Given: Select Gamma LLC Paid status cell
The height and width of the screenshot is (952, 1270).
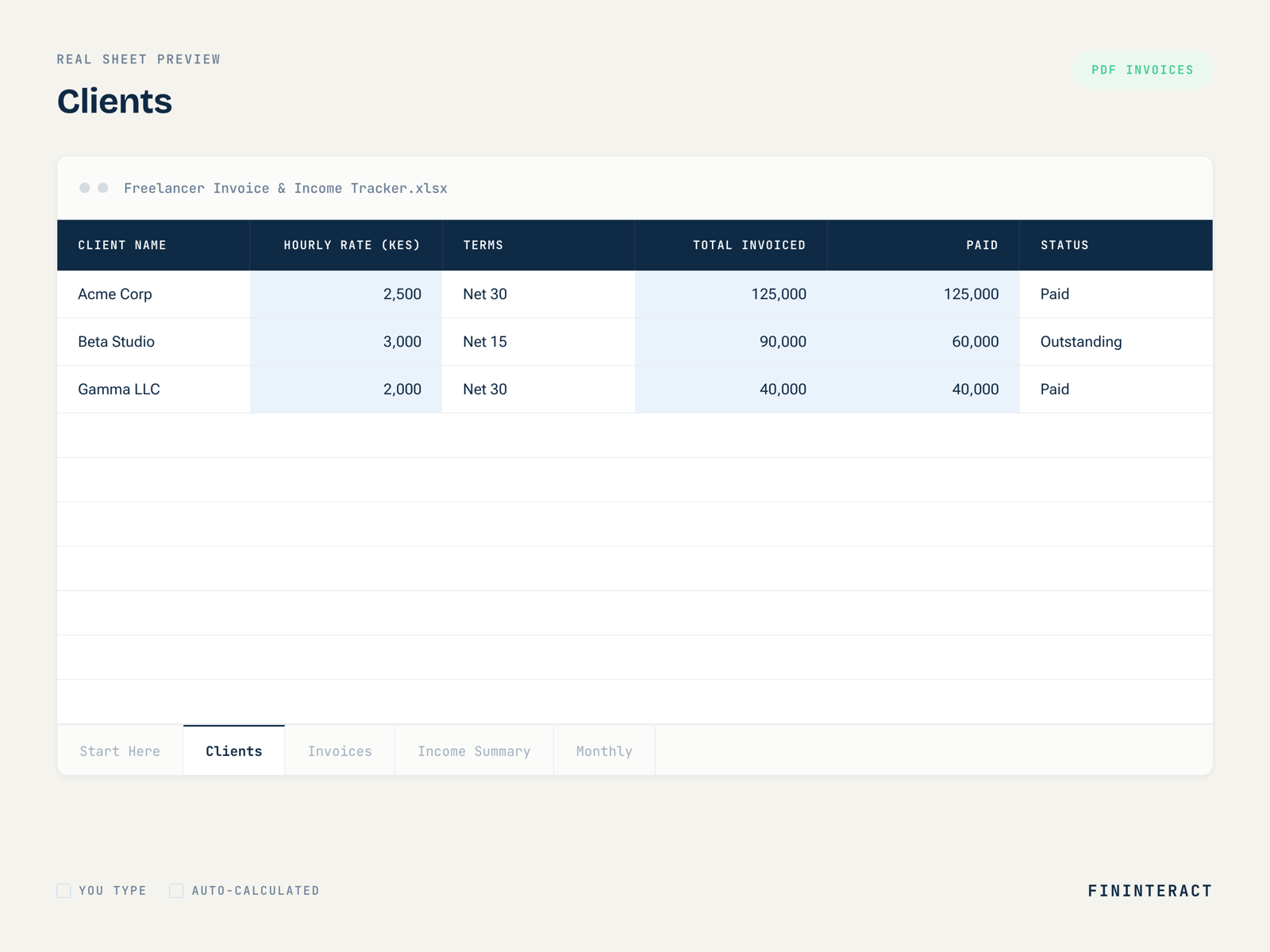Looking at the screenshot, I should tap(1116, 390).
